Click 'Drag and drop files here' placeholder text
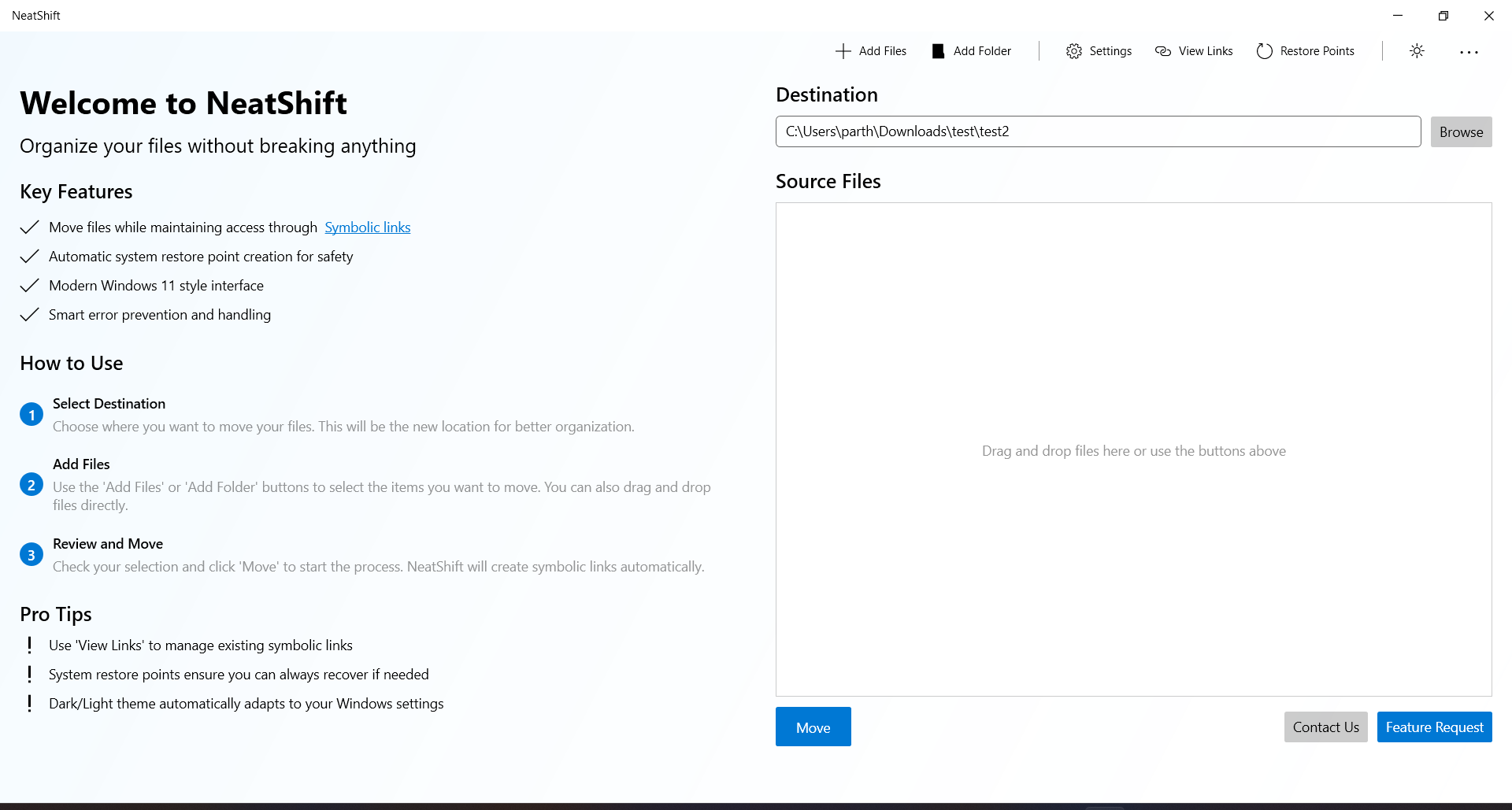Image resolution: width=1512 pixels, height=810 pixels. 1133,451
